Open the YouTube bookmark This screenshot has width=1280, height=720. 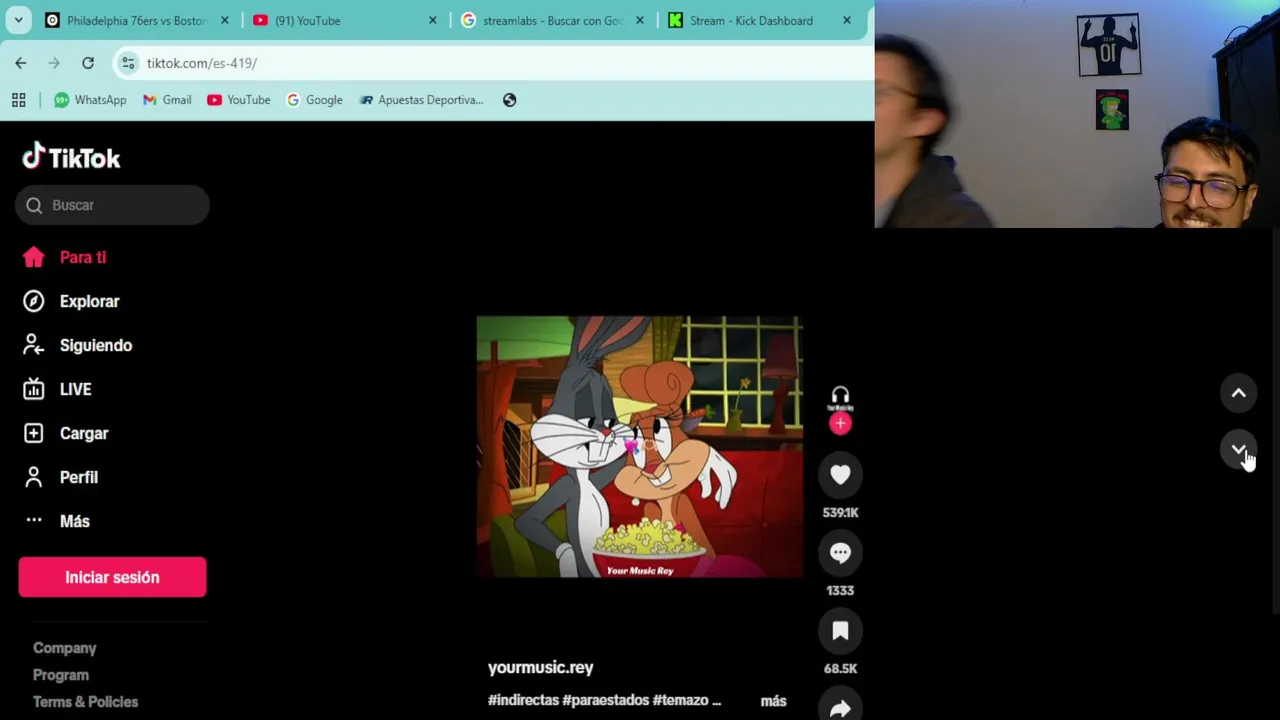pyautogui.click(x=239, y=100)
